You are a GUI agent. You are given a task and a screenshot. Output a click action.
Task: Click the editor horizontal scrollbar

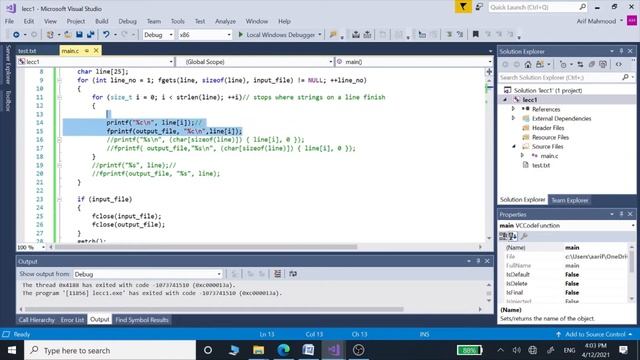coord(205,247)
